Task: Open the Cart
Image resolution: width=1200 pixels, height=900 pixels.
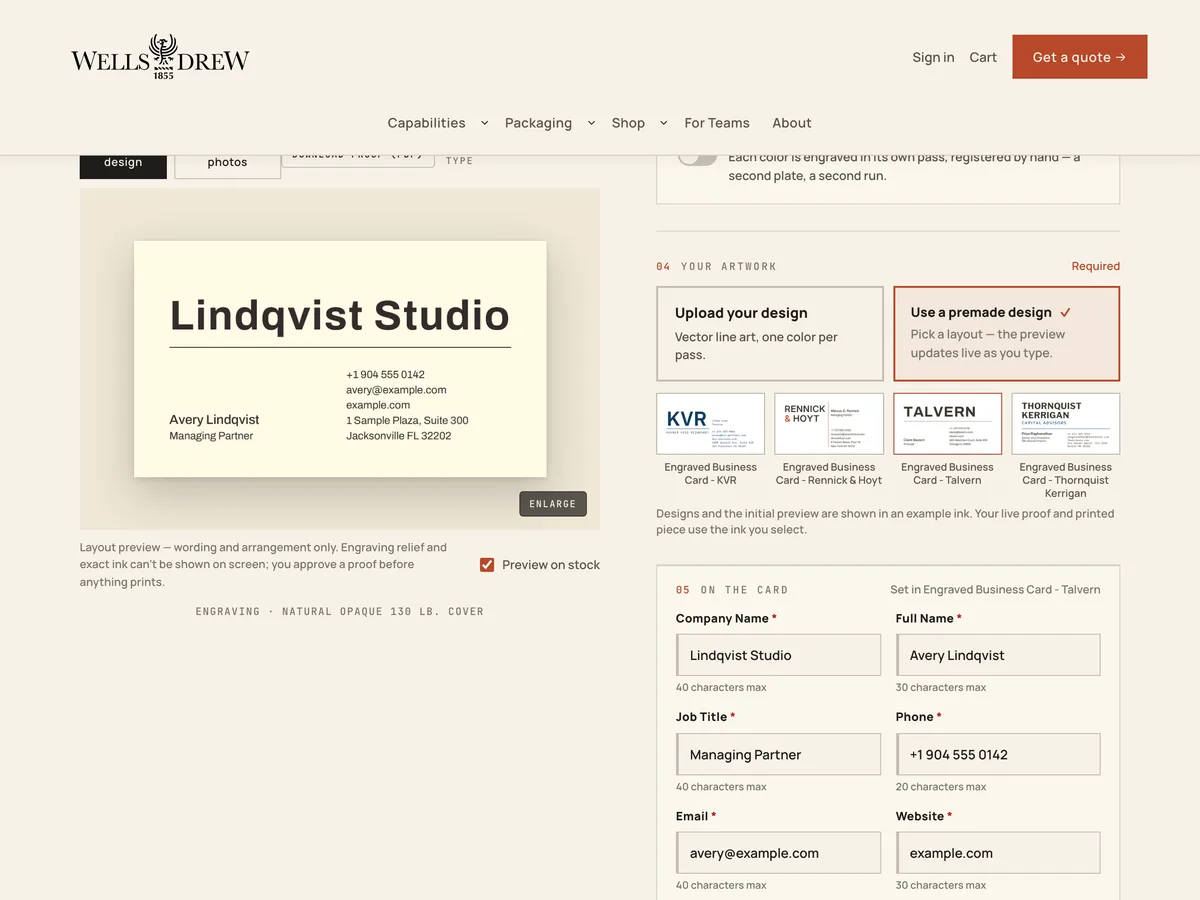Action: [983, 57]
